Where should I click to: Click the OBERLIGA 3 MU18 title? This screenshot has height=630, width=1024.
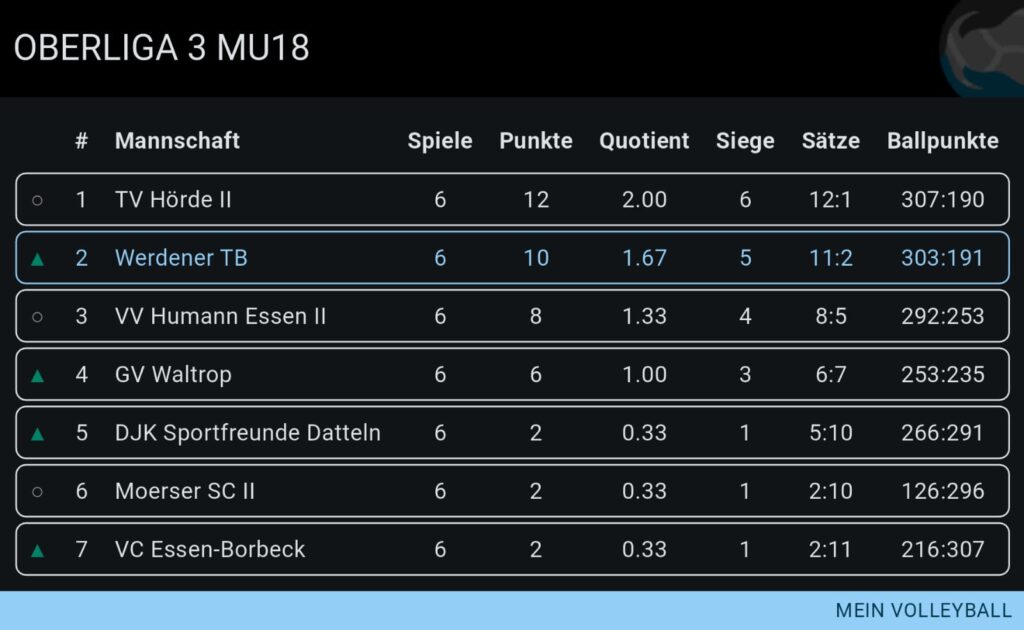pyautogui.click(x=161, y=48)
